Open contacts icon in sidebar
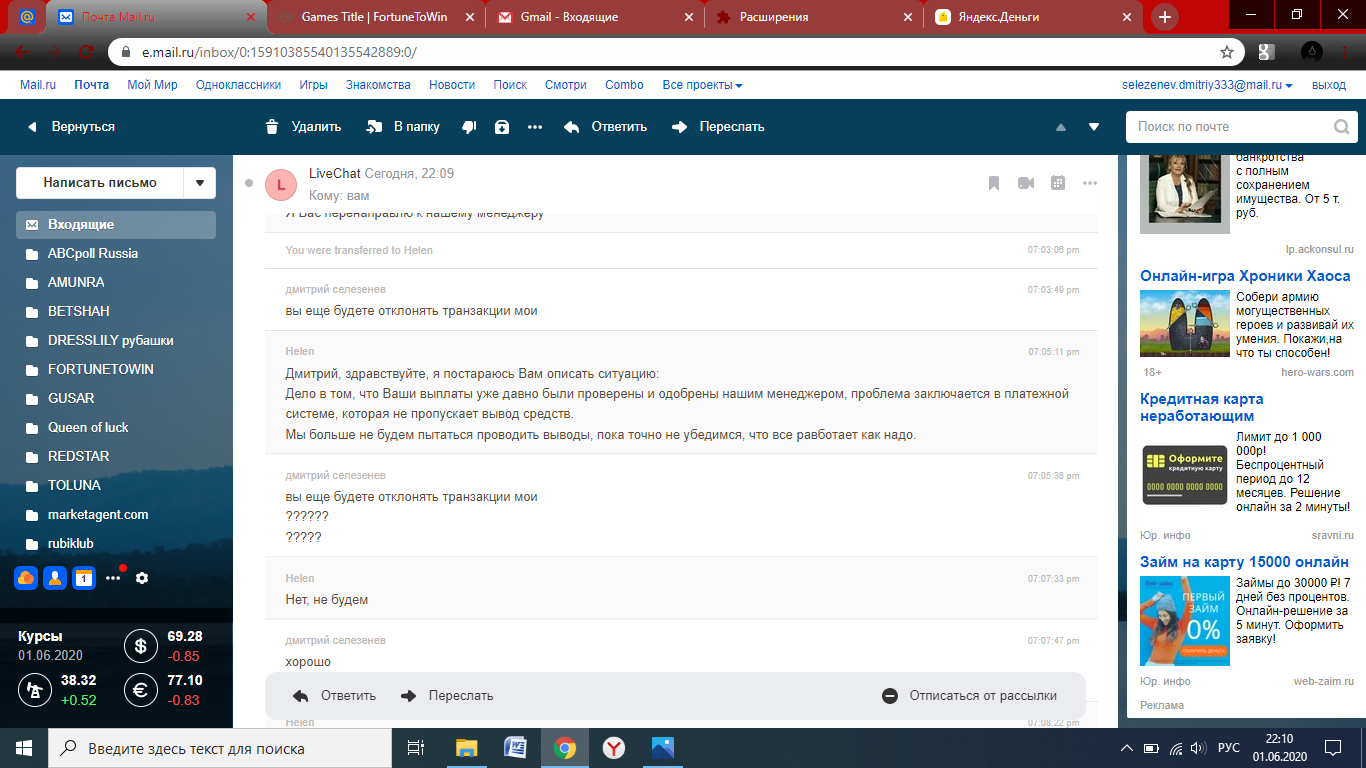This screenshot has height=768, width=1366. [x=55, y=578]
